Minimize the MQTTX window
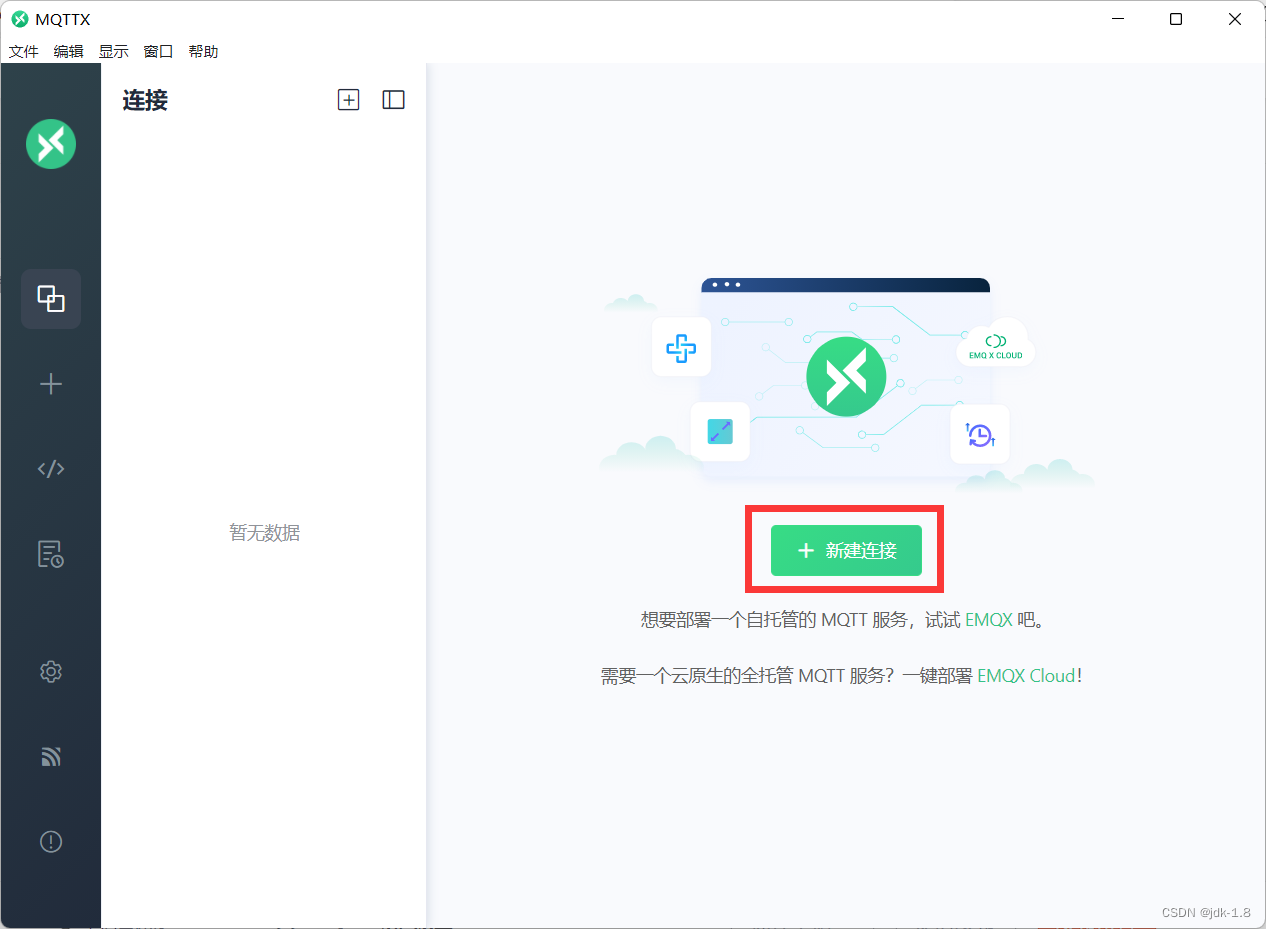1266x929 pixels. pos(1118,19)
